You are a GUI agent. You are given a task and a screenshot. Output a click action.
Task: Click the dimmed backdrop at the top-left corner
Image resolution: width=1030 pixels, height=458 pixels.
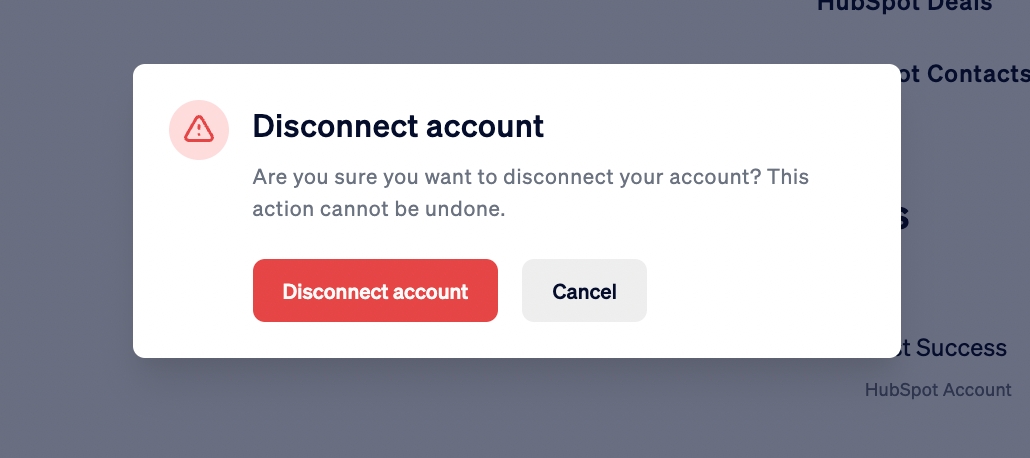(x=20, y=20)
